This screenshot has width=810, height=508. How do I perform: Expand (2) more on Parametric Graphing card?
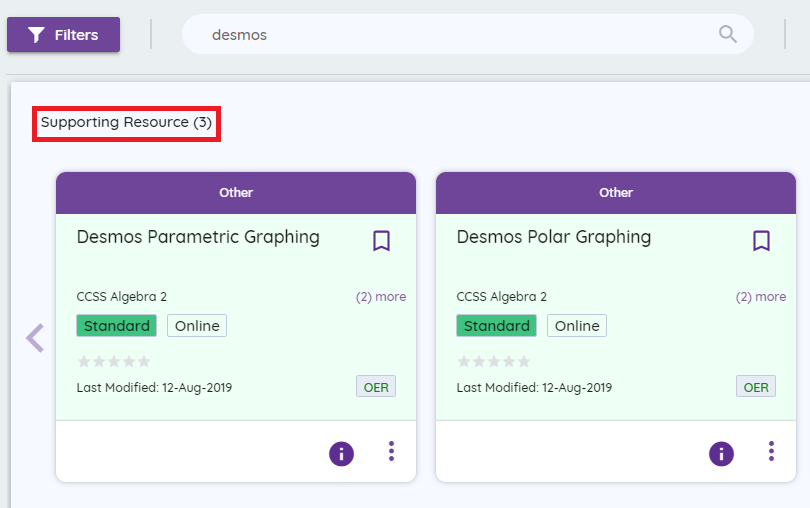(x=381, y=297)
